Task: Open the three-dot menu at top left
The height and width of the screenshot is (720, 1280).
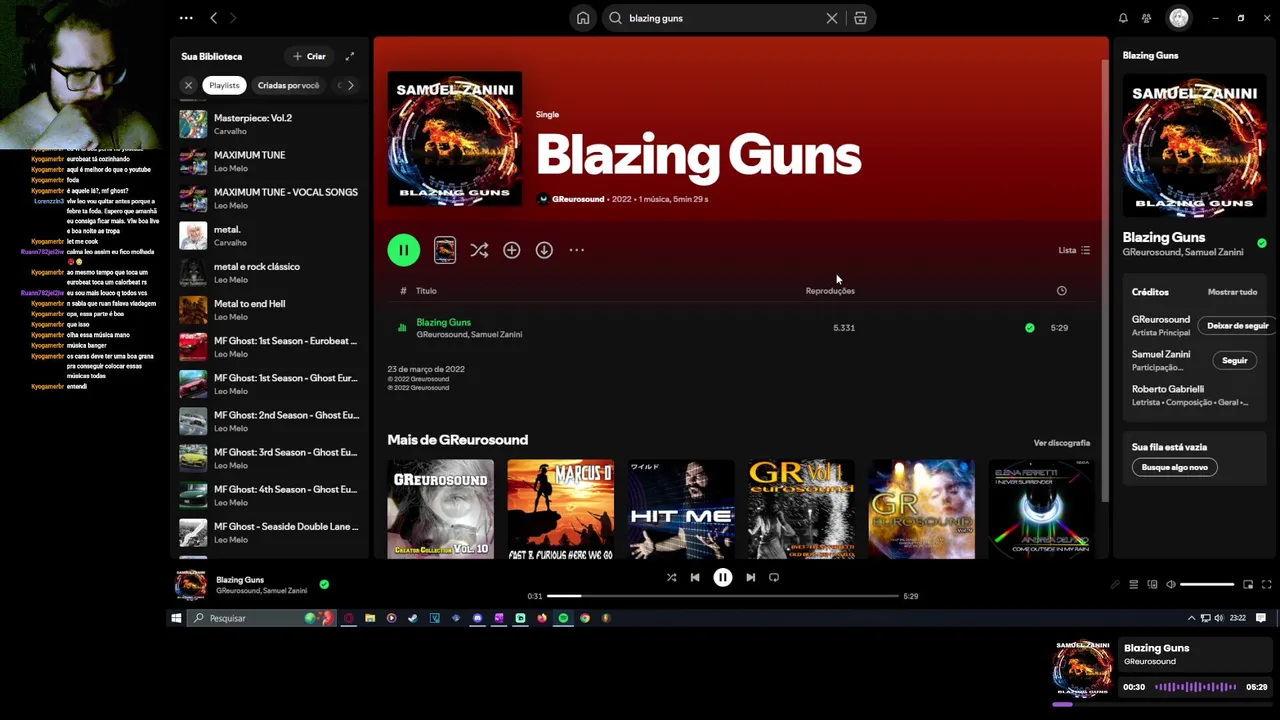Action: [x=186, y=18]
